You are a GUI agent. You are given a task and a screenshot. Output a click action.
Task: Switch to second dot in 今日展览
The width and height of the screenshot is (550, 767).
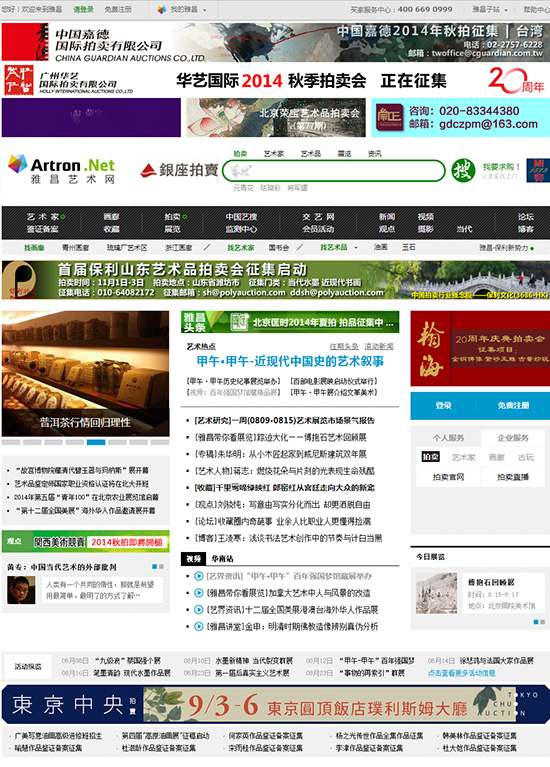click(x=542, y=622)
